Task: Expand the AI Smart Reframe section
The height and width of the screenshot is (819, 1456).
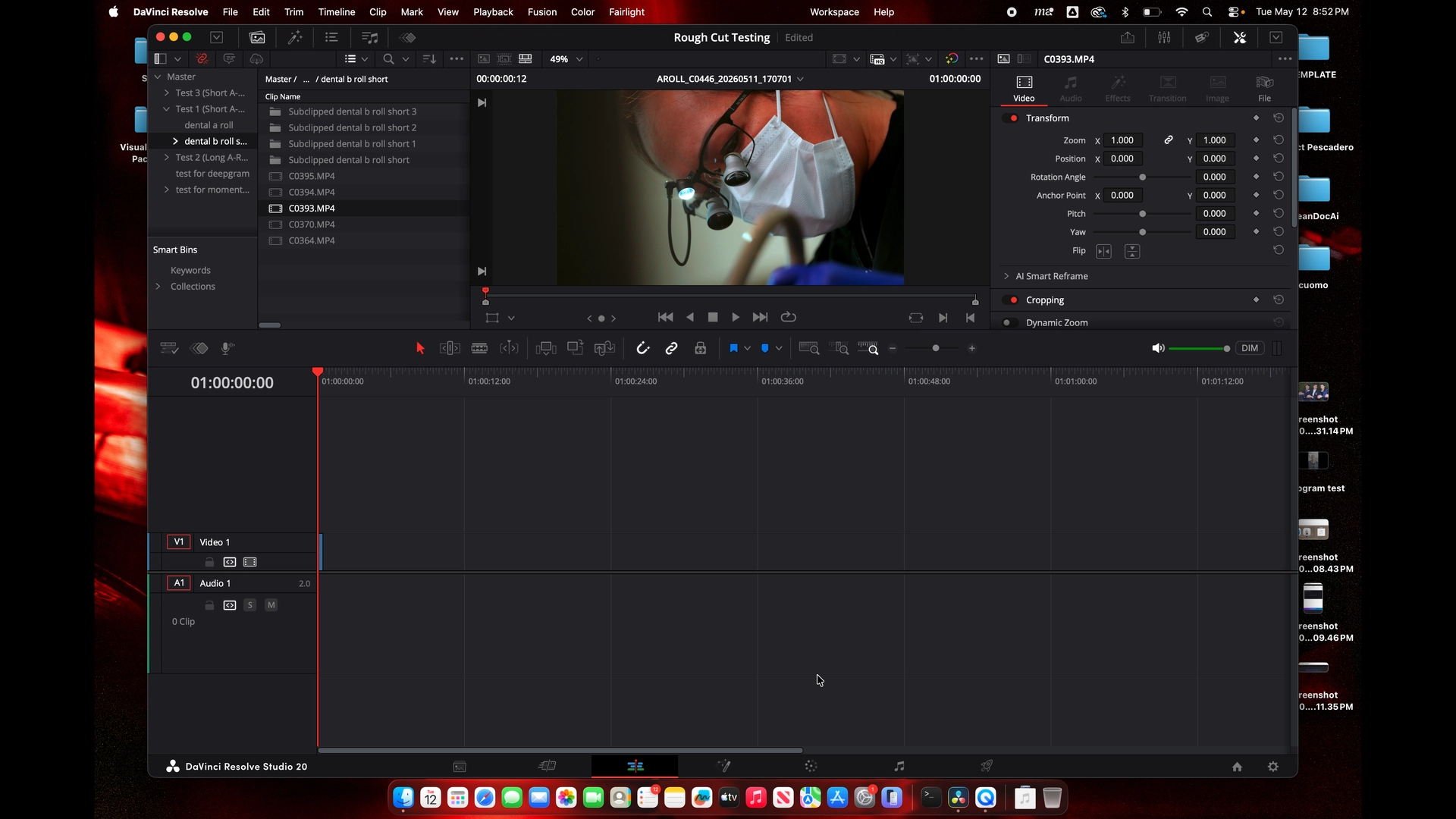Action: coord(1006,276)
